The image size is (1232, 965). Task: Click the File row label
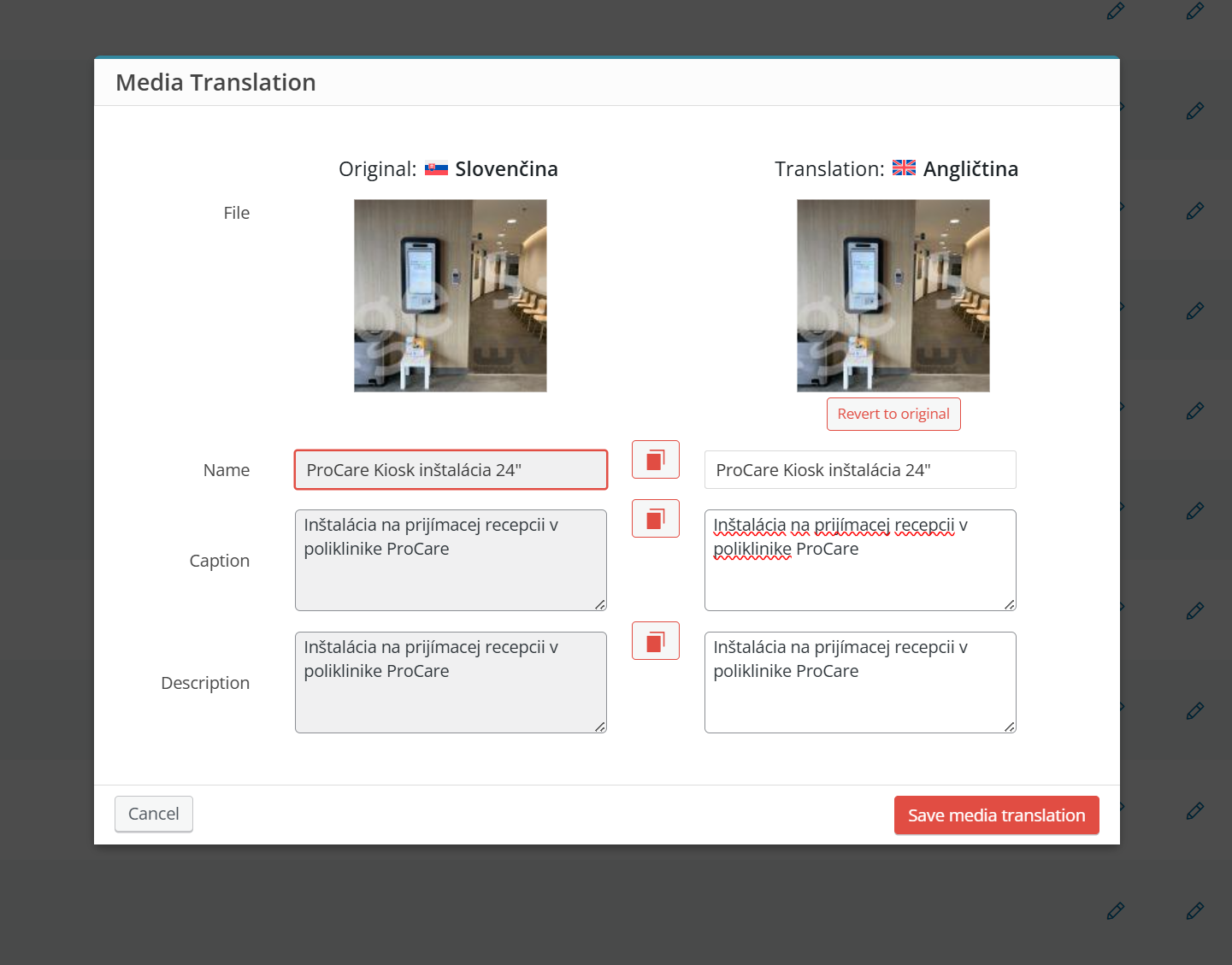pos(237,213)
